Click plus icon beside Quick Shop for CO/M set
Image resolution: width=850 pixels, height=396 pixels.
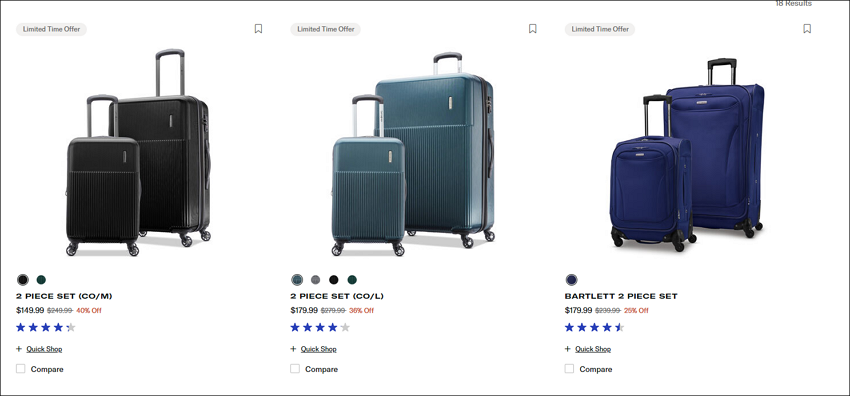[x=19, y=349]
